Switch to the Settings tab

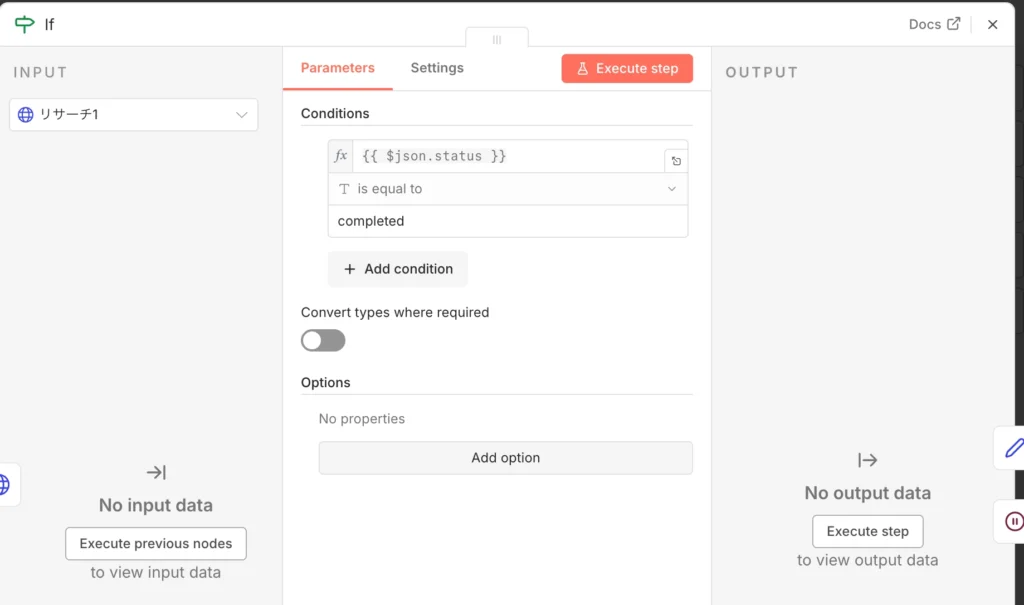tap(437, 68)
